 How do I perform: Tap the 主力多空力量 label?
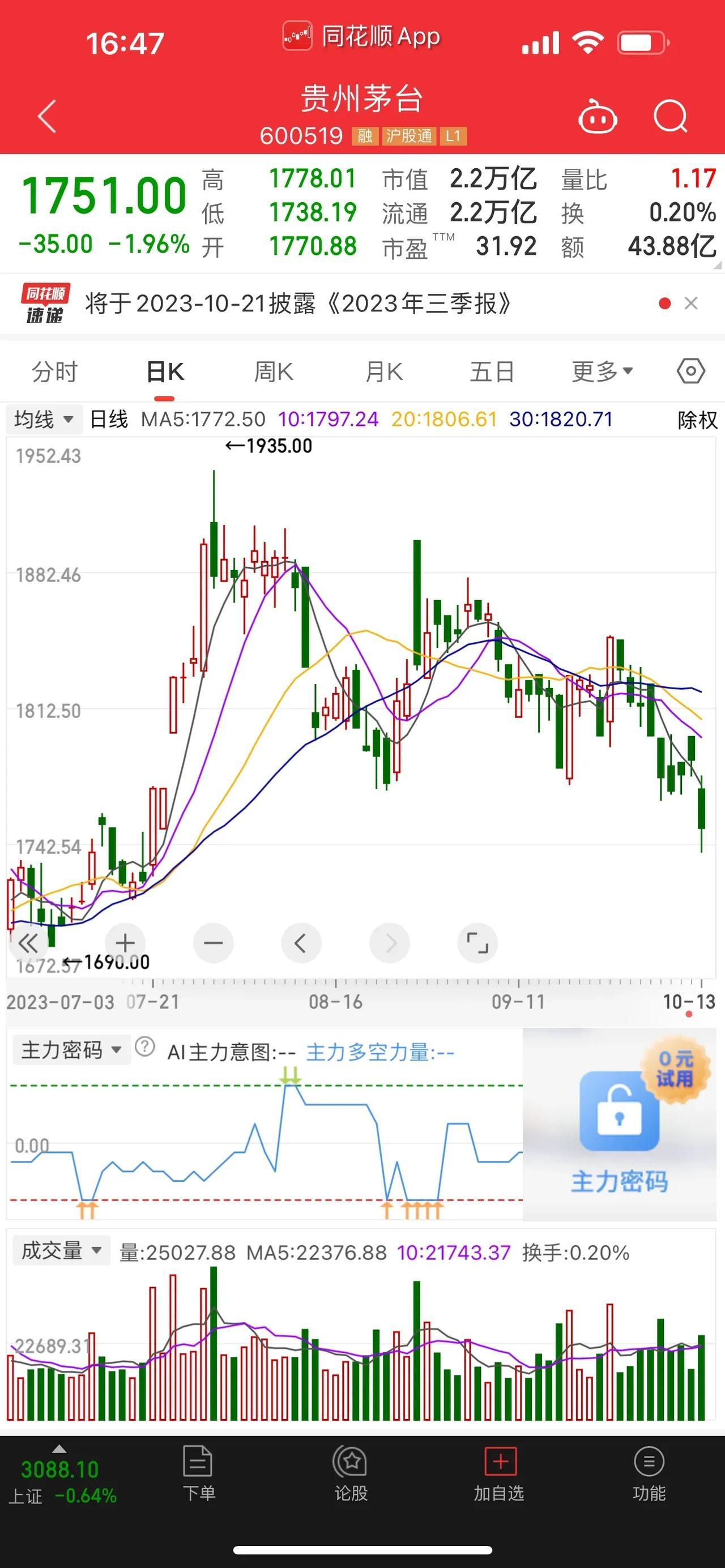(x=380, y=1053)
